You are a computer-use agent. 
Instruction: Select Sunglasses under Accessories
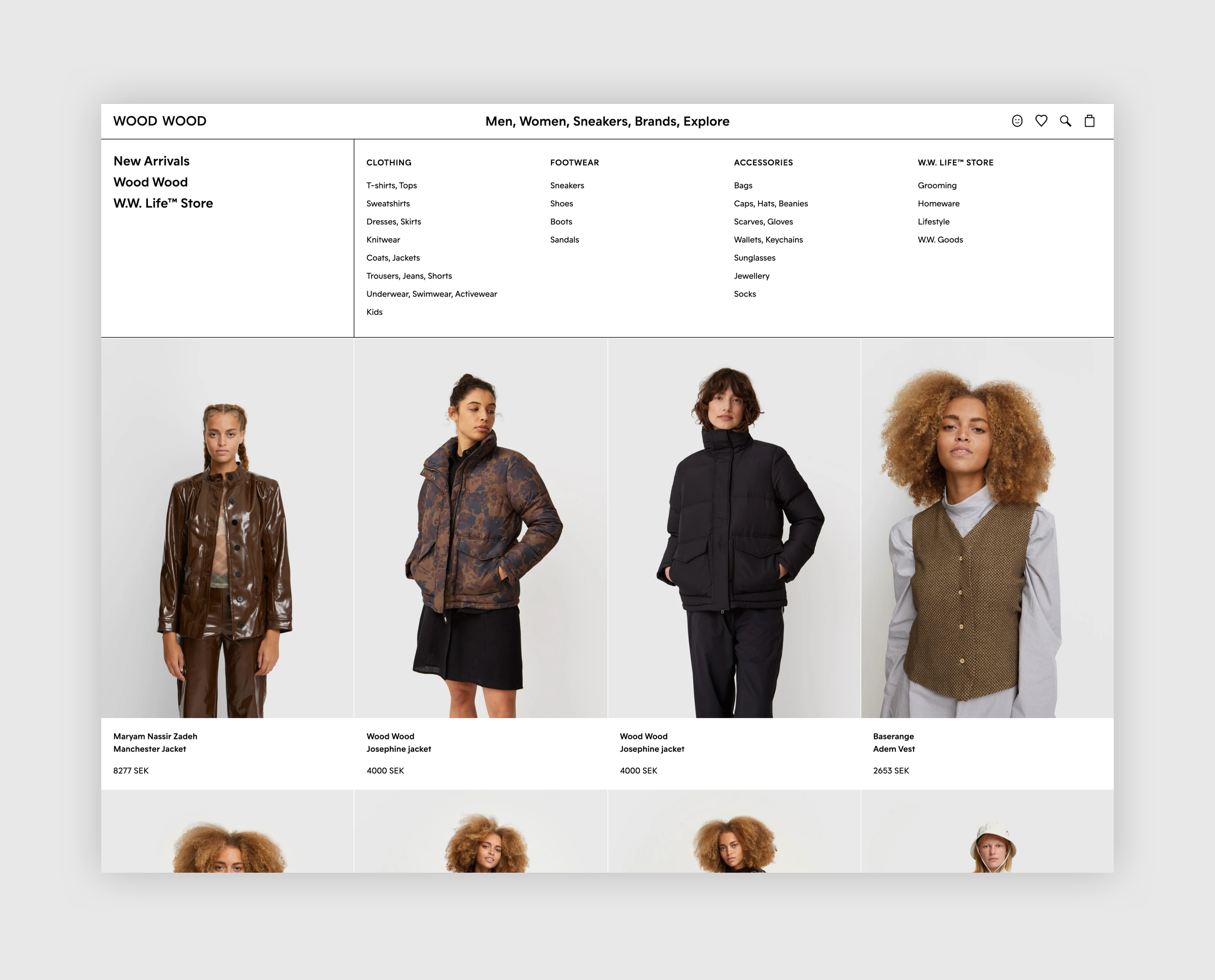click(754, 258)
